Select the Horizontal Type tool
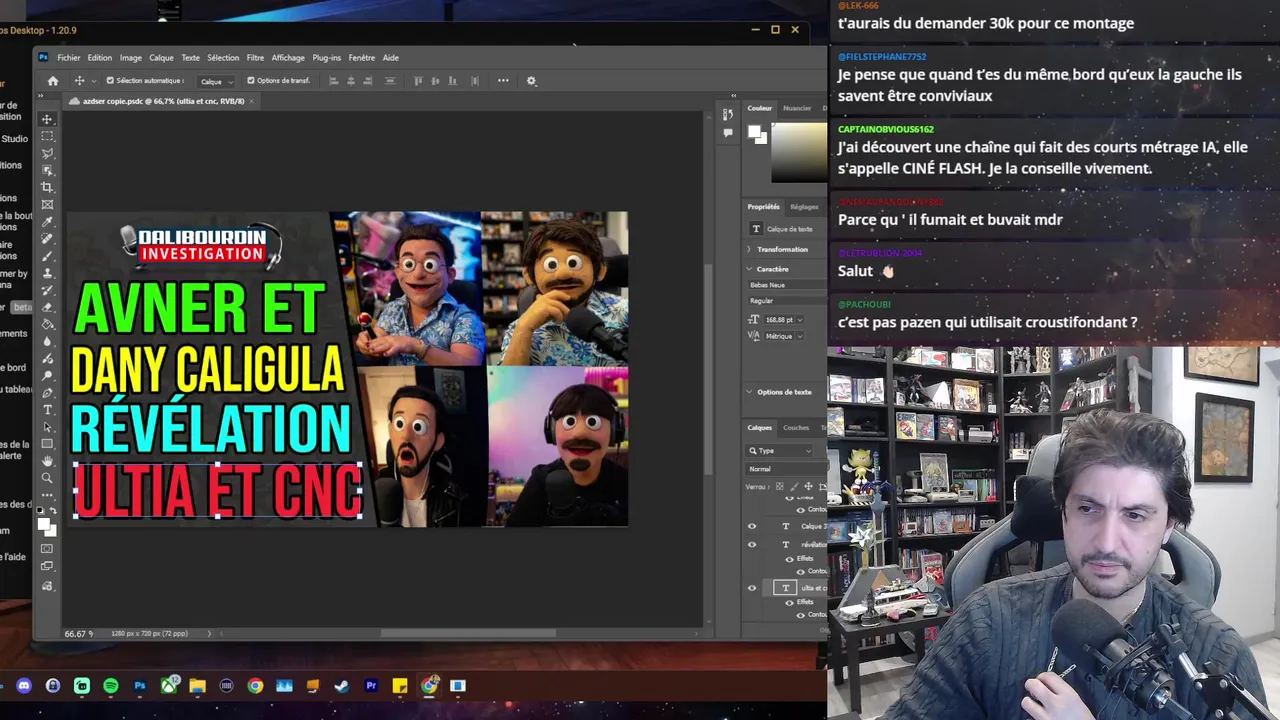Image resolution: width=1280 pixels, height=720 pixels. (x=47, y=410)
